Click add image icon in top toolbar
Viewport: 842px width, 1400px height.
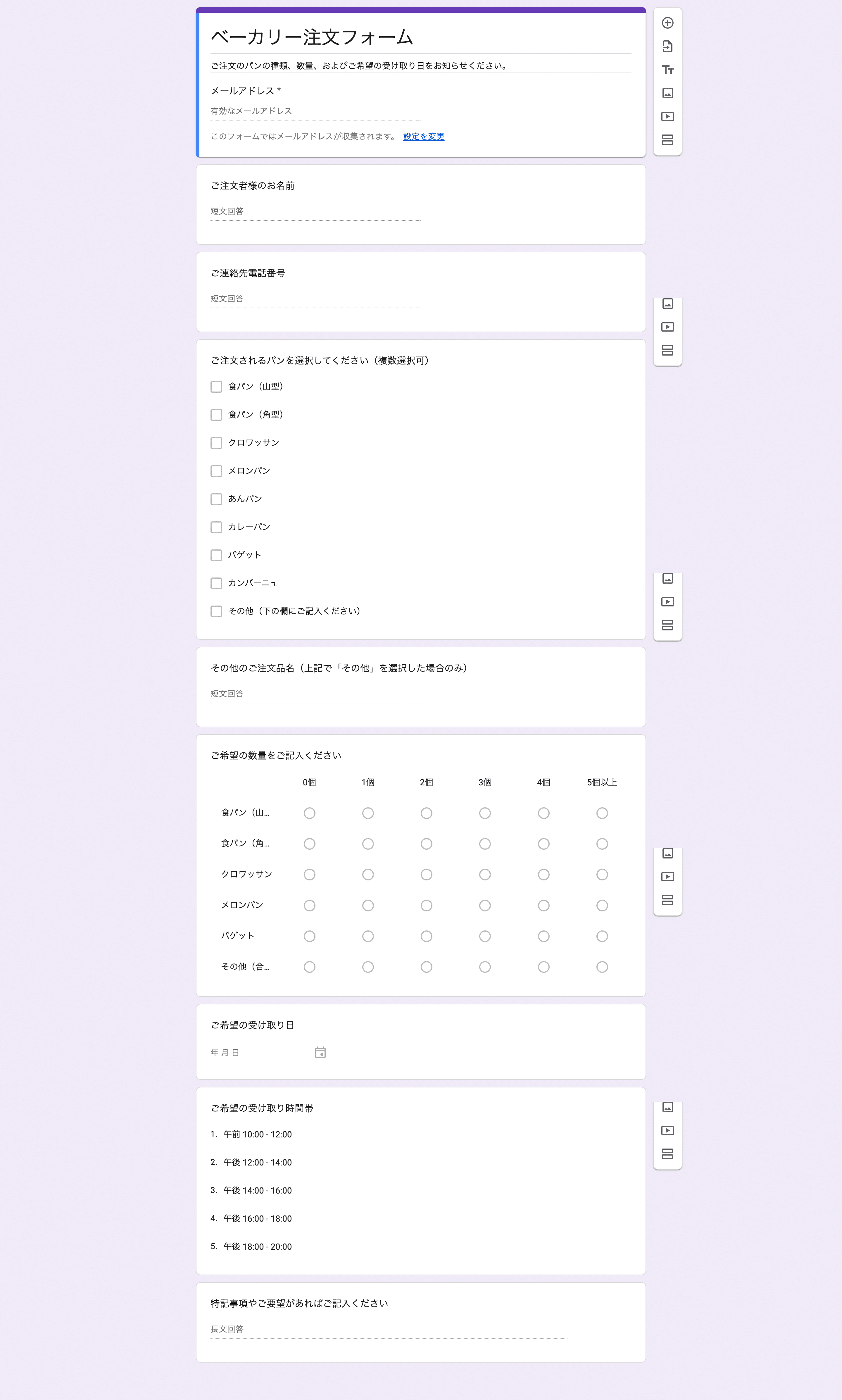click(667, 93)
